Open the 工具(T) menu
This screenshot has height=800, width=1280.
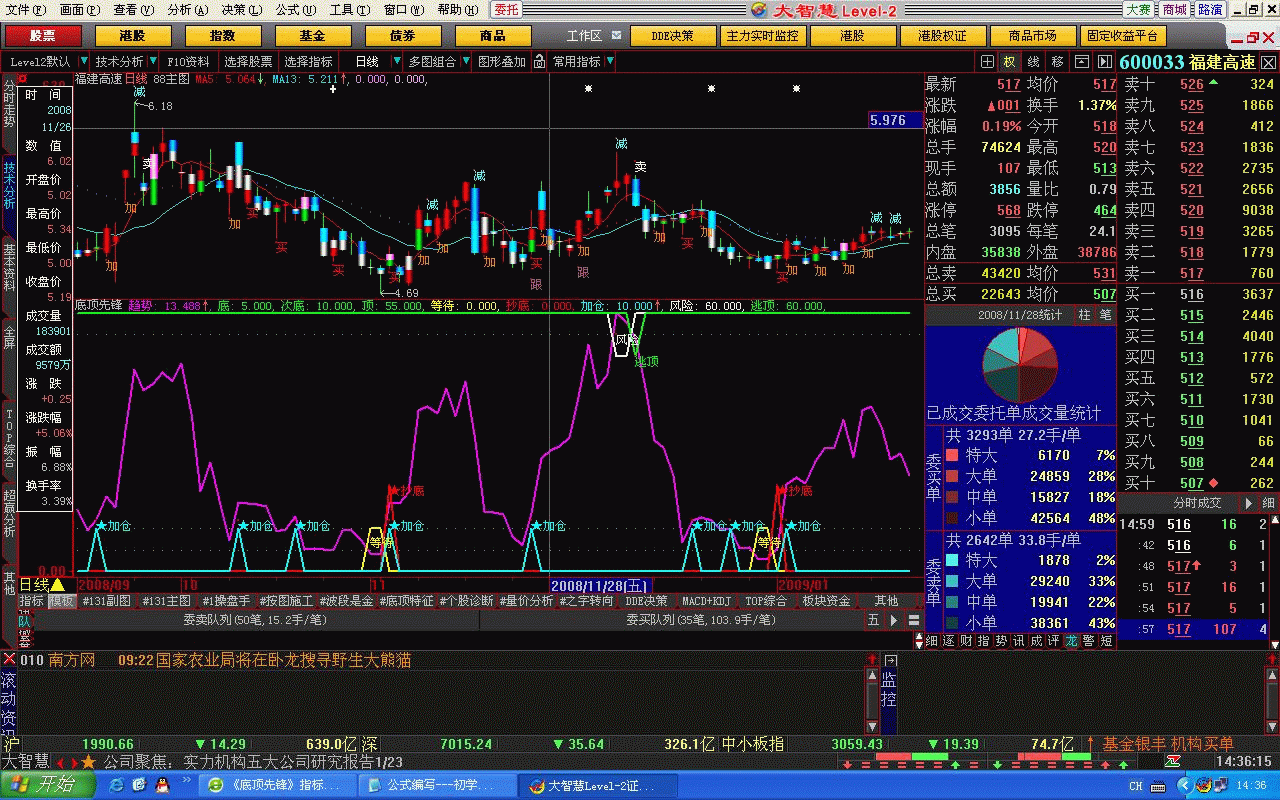click(349, 9)
